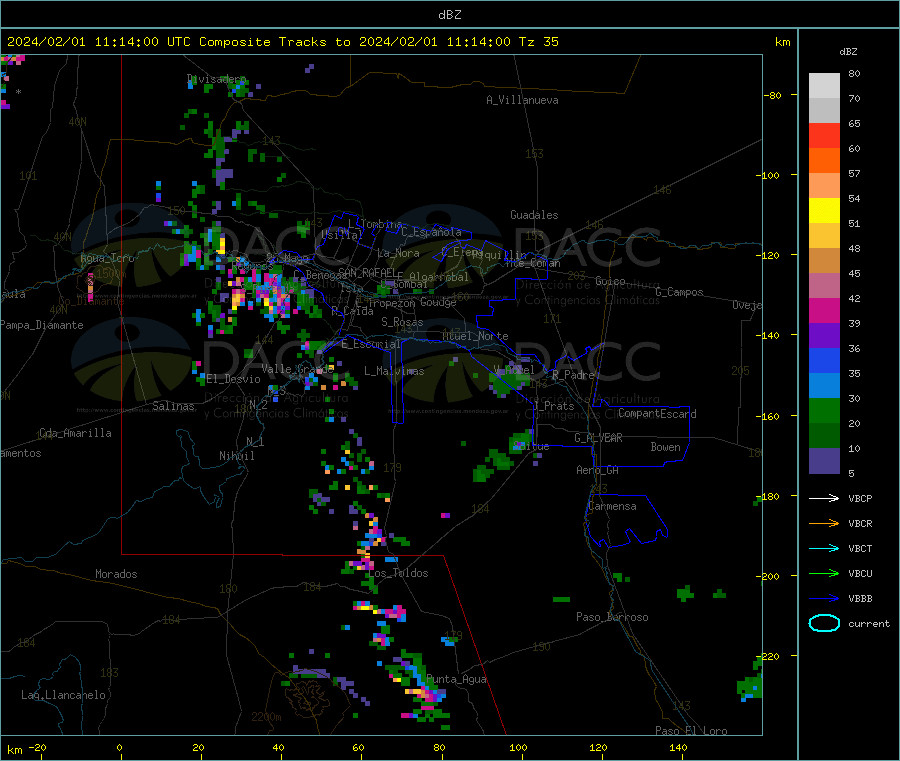Click the cyan 'current' ellipse legend icon
Viewport: 900px width, 761px height.
(x=824, y=623)
